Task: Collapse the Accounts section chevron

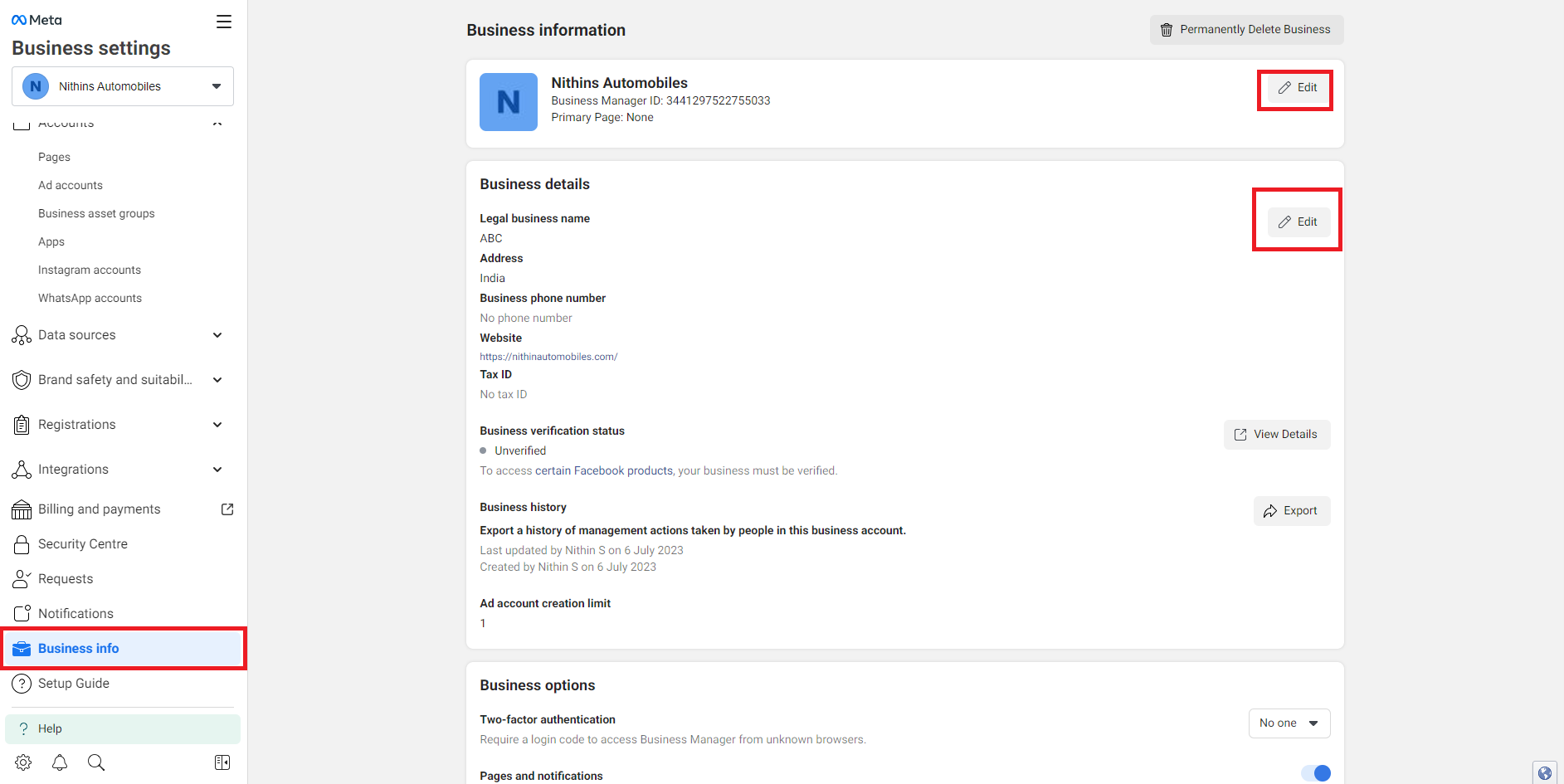Action: tap(217, 123)
